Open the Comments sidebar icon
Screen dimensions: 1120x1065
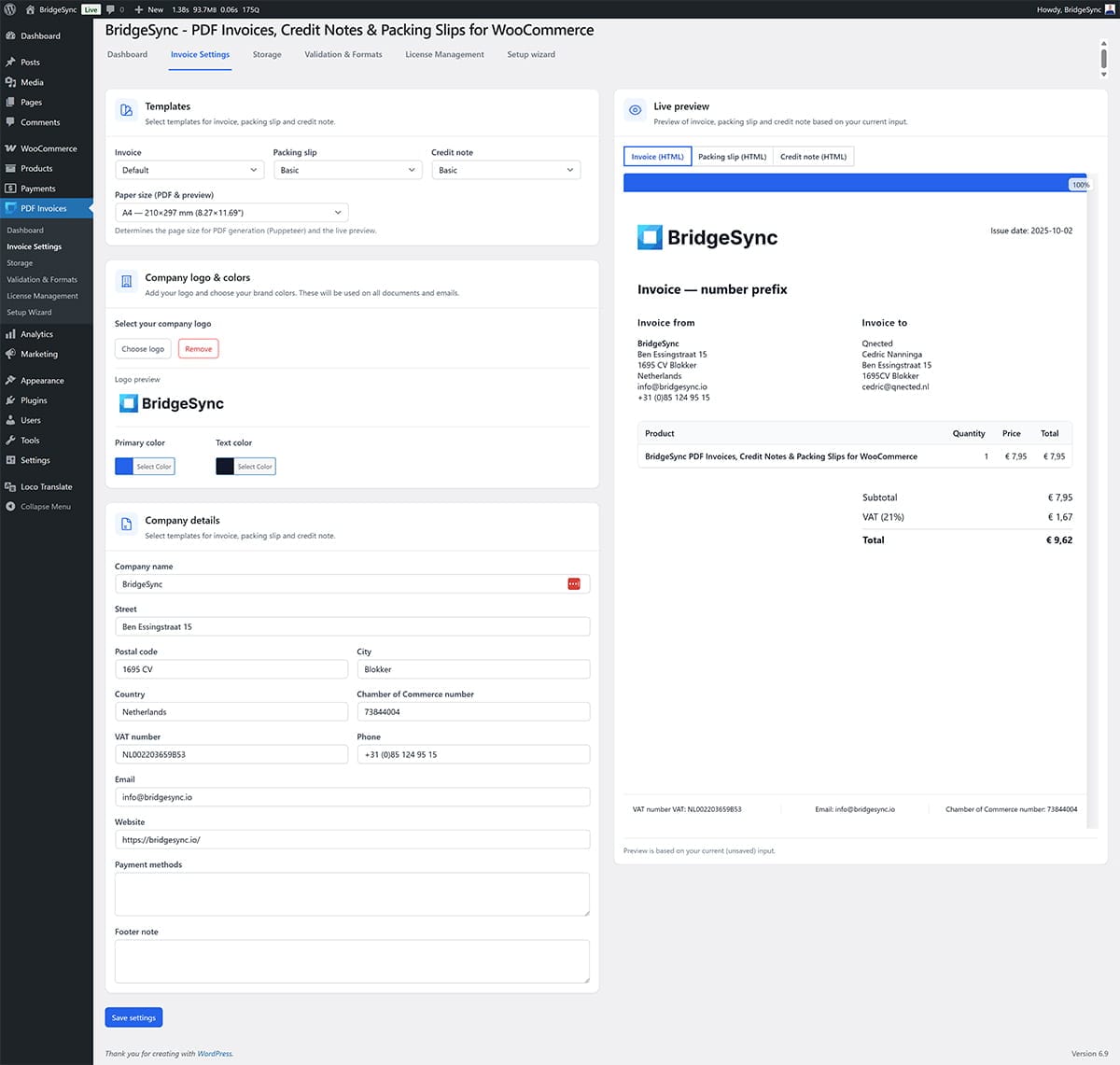coord(10,122)
